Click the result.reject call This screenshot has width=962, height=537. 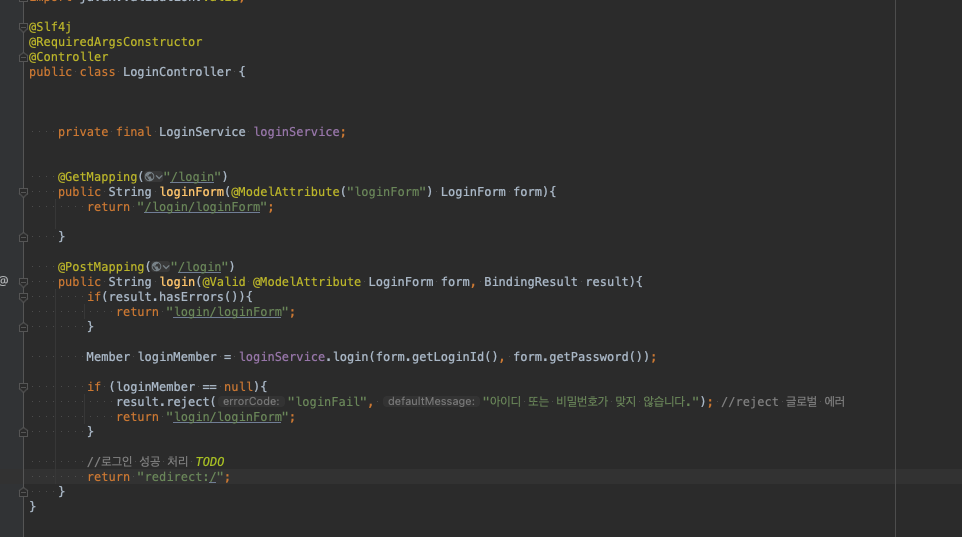pyautogui.click(x=163, y=401)
